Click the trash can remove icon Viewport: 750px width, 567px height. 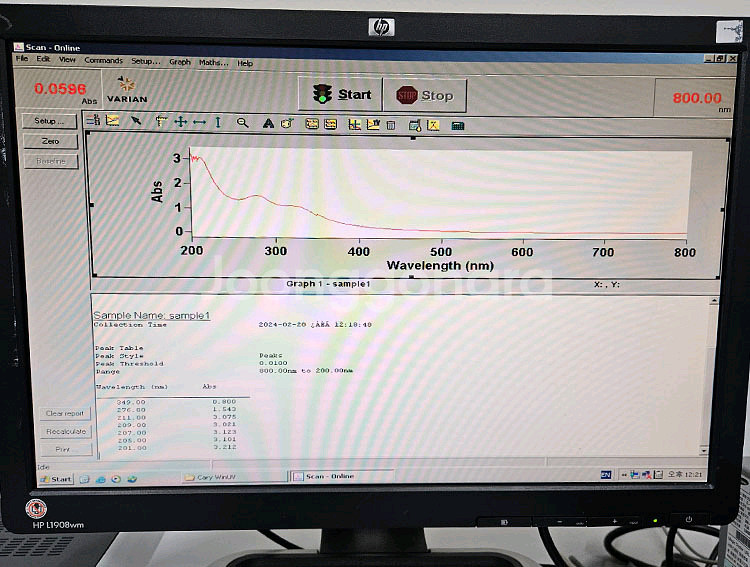point(391,125)
